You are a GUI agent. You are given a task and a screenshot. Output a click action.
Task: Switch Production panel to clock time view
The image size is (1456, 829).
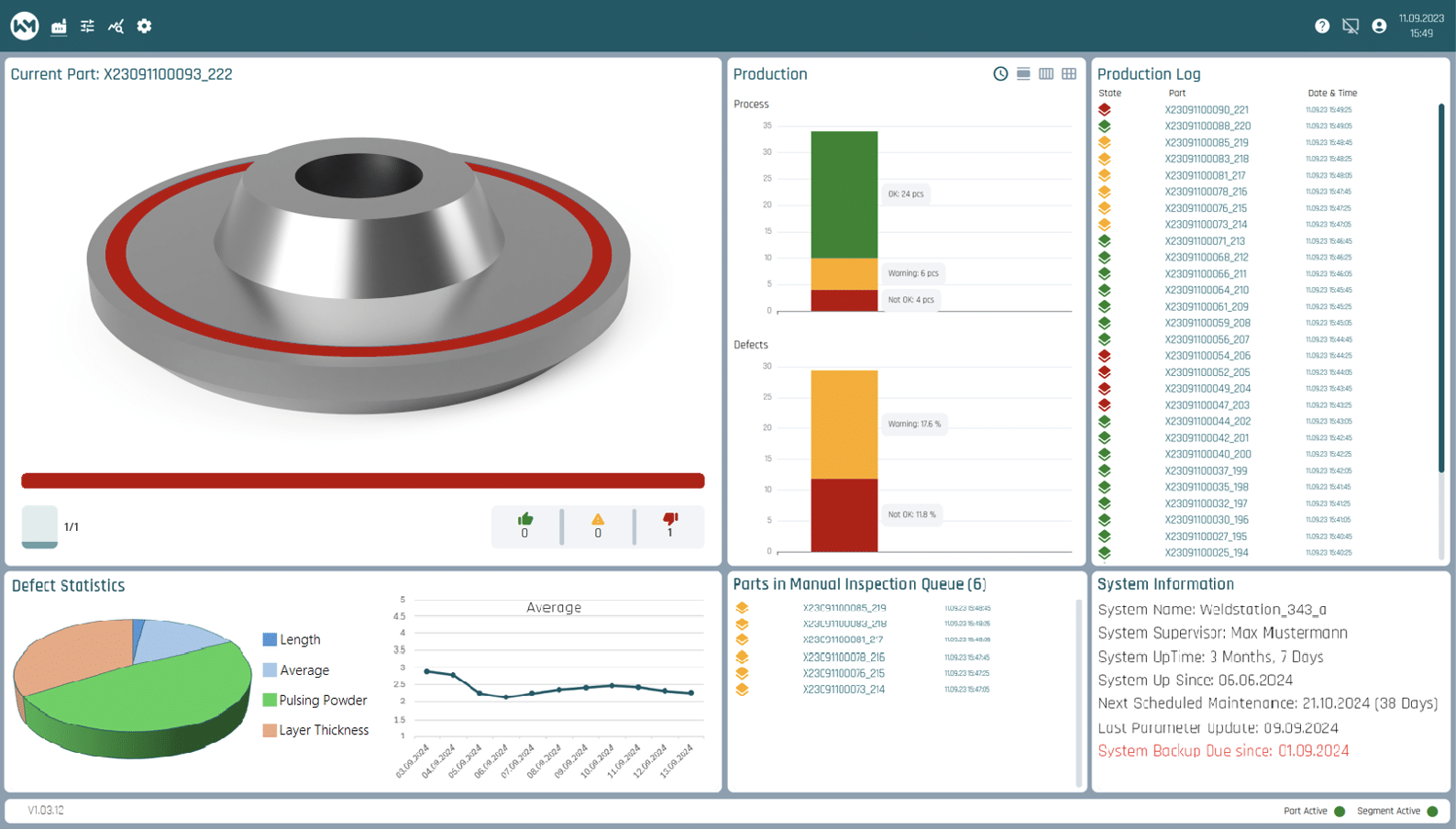(1000, 74)
